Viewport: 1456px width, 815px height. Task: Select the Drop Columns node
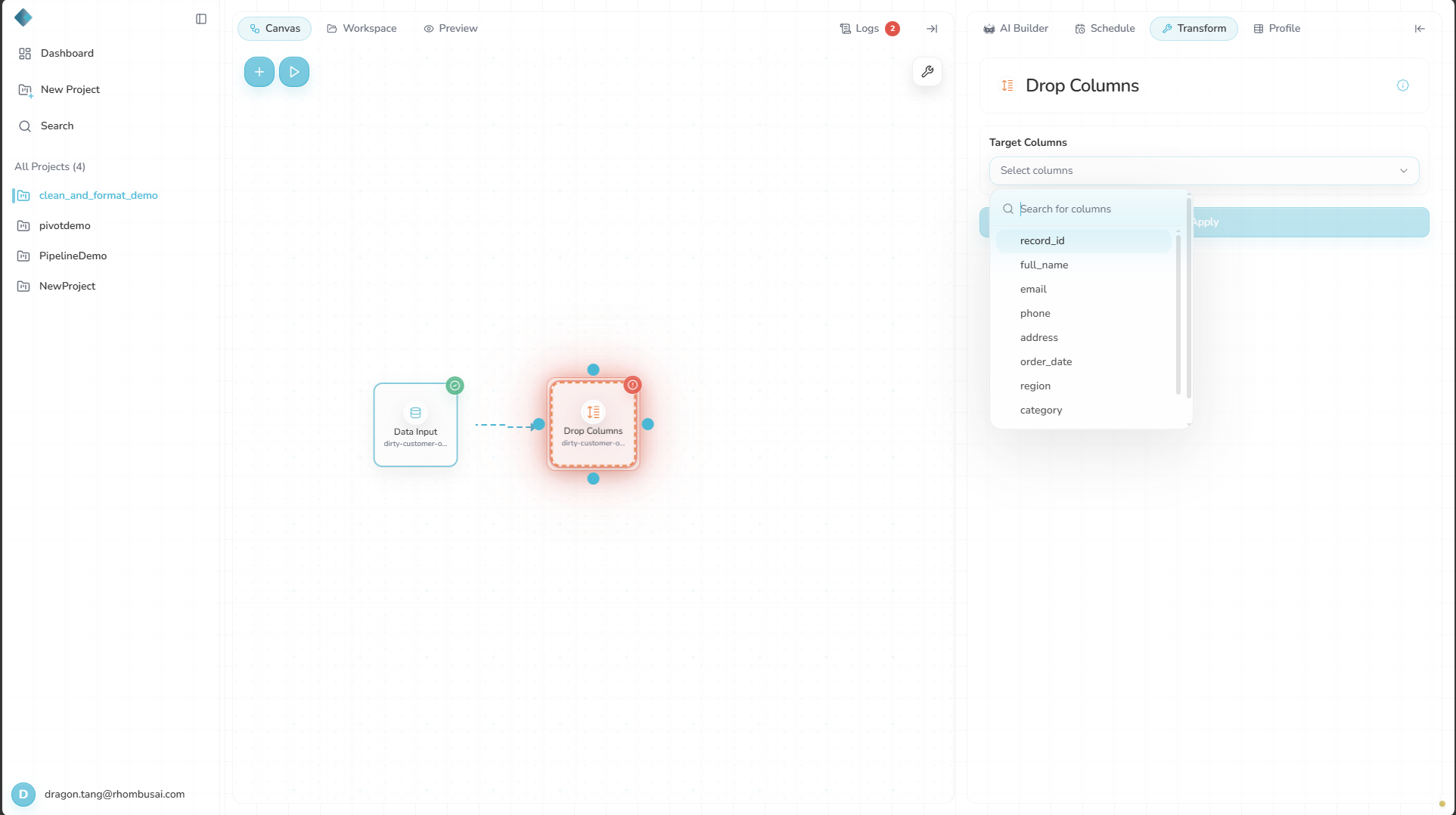pyautogui.click(x=593, y=425)
